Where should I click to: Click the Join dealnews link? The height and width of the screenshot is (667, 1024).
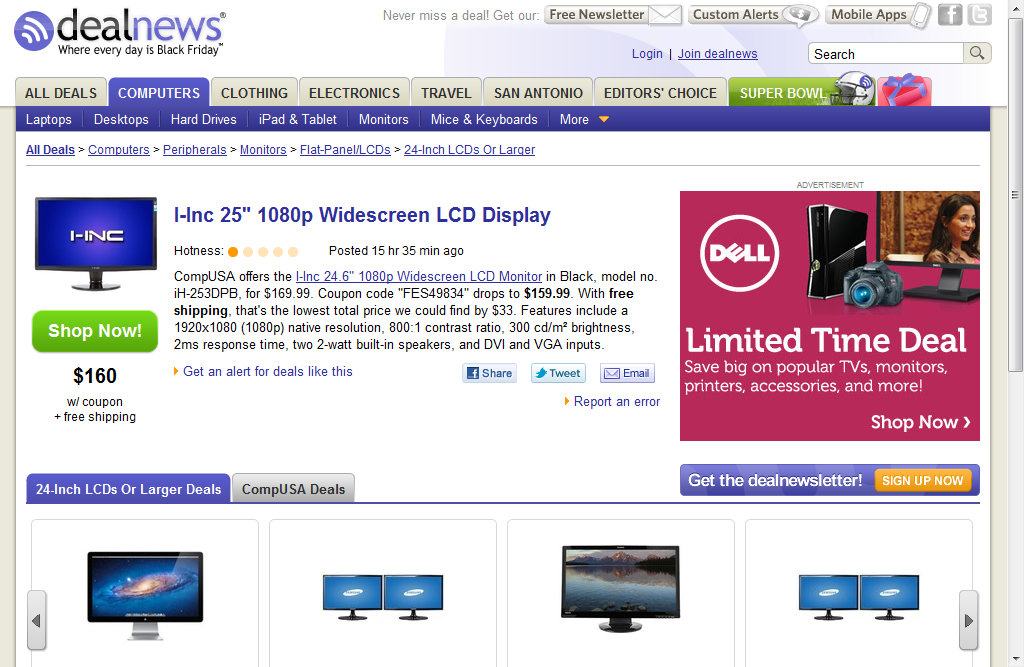click(717, 54)
